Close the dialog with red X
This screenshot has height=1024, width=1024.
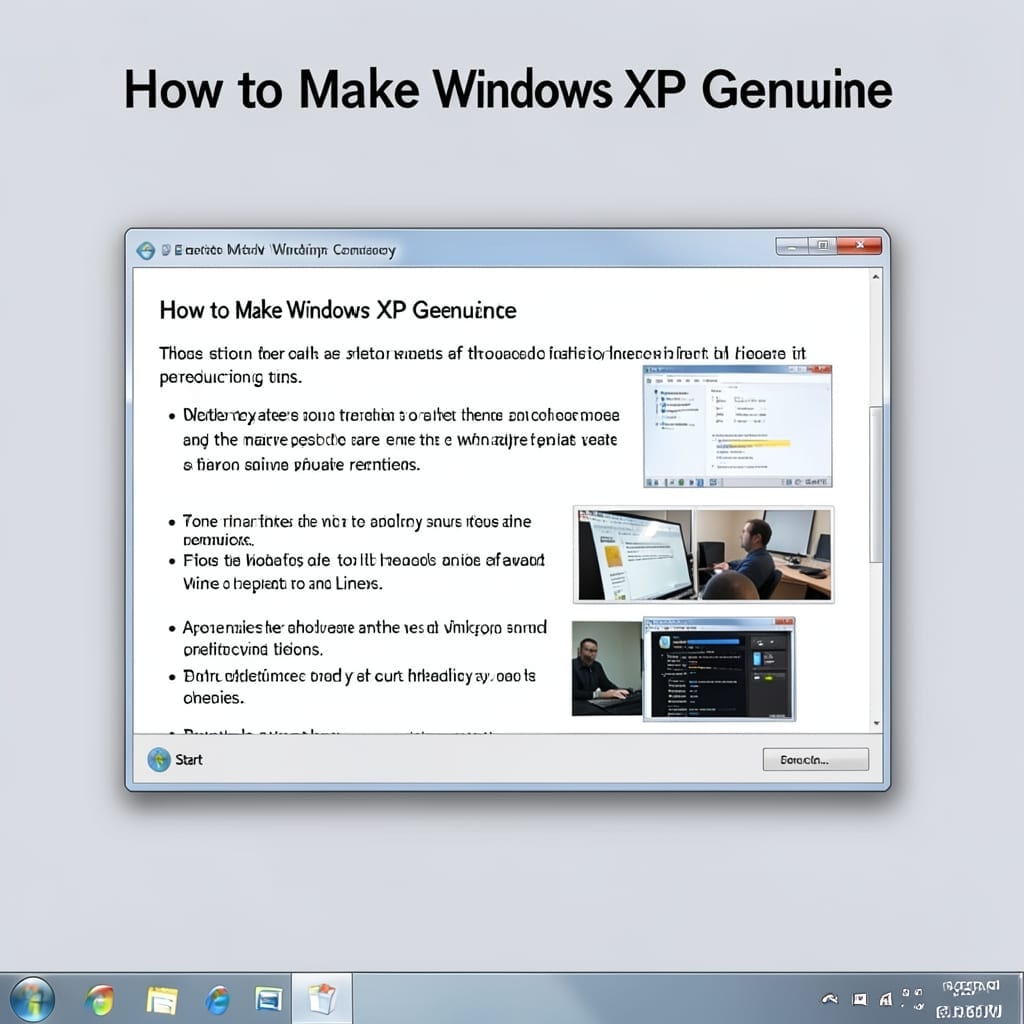point(859,246)
